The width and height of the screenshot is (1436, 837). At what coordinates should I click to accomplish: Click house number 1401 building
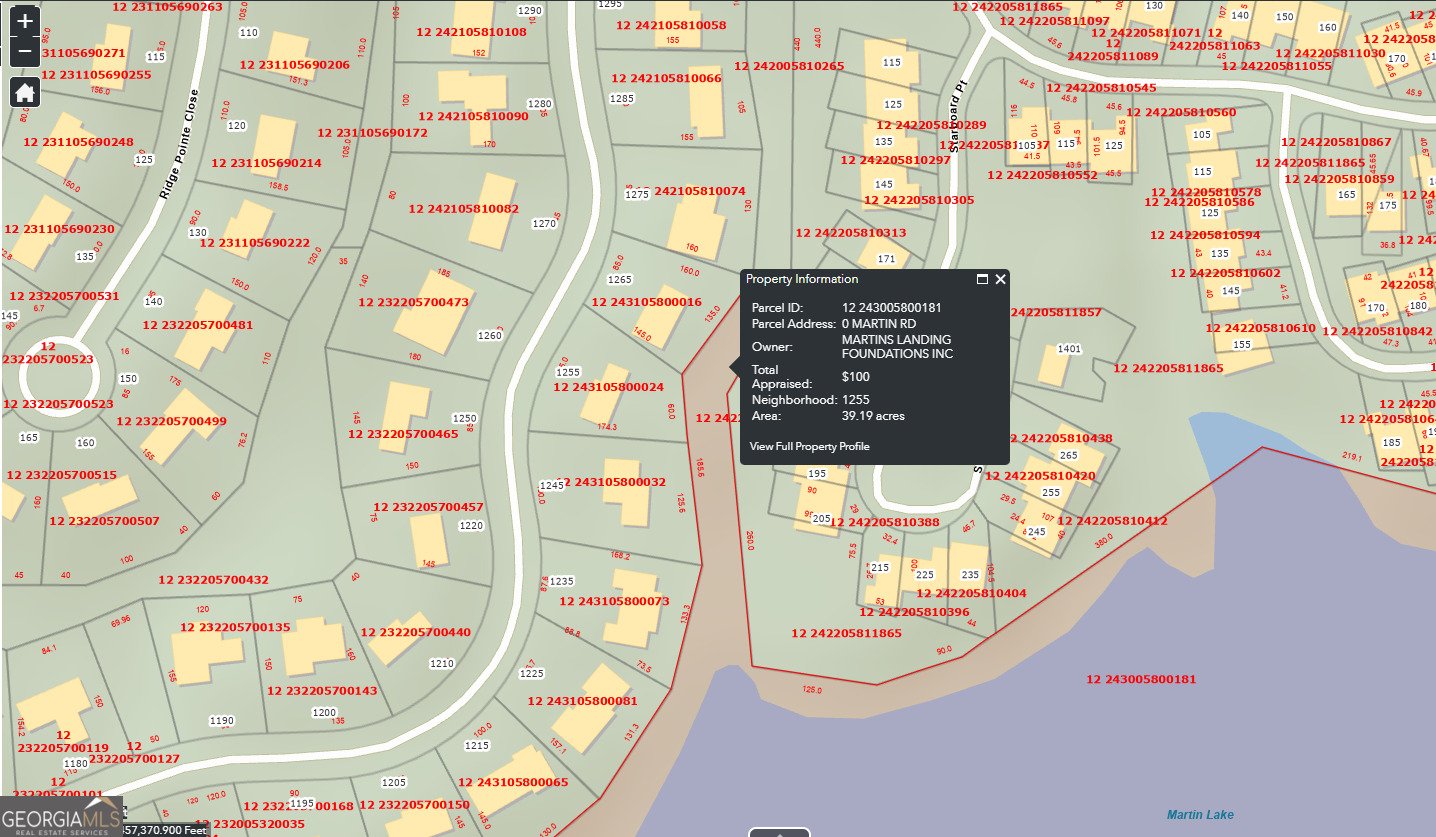1053,366
